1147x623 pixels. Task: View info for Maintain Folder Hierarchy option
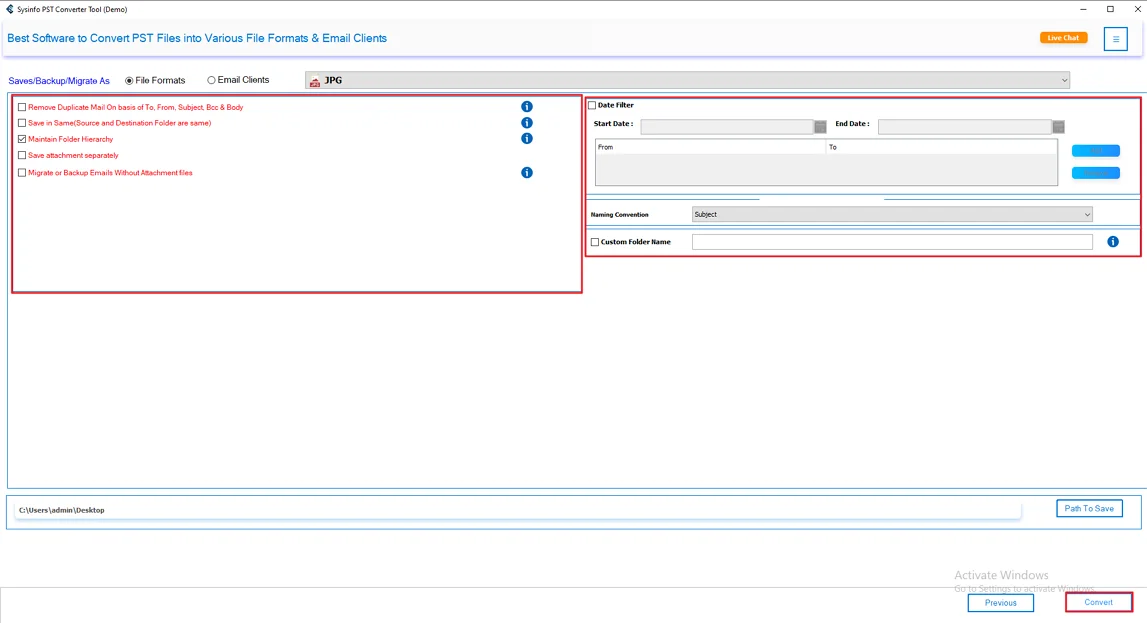click(x=527, y=138)
